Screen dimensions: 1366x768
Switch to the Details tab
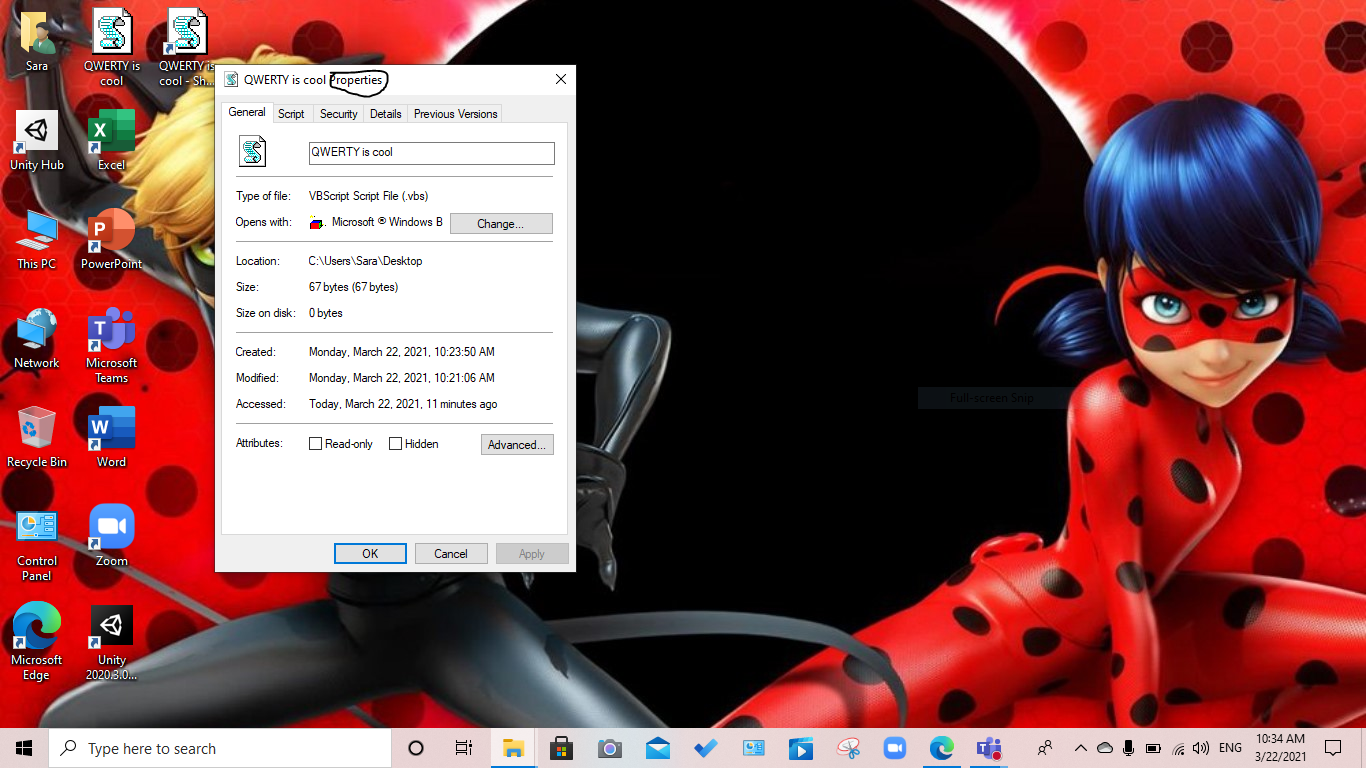[386, 114]
